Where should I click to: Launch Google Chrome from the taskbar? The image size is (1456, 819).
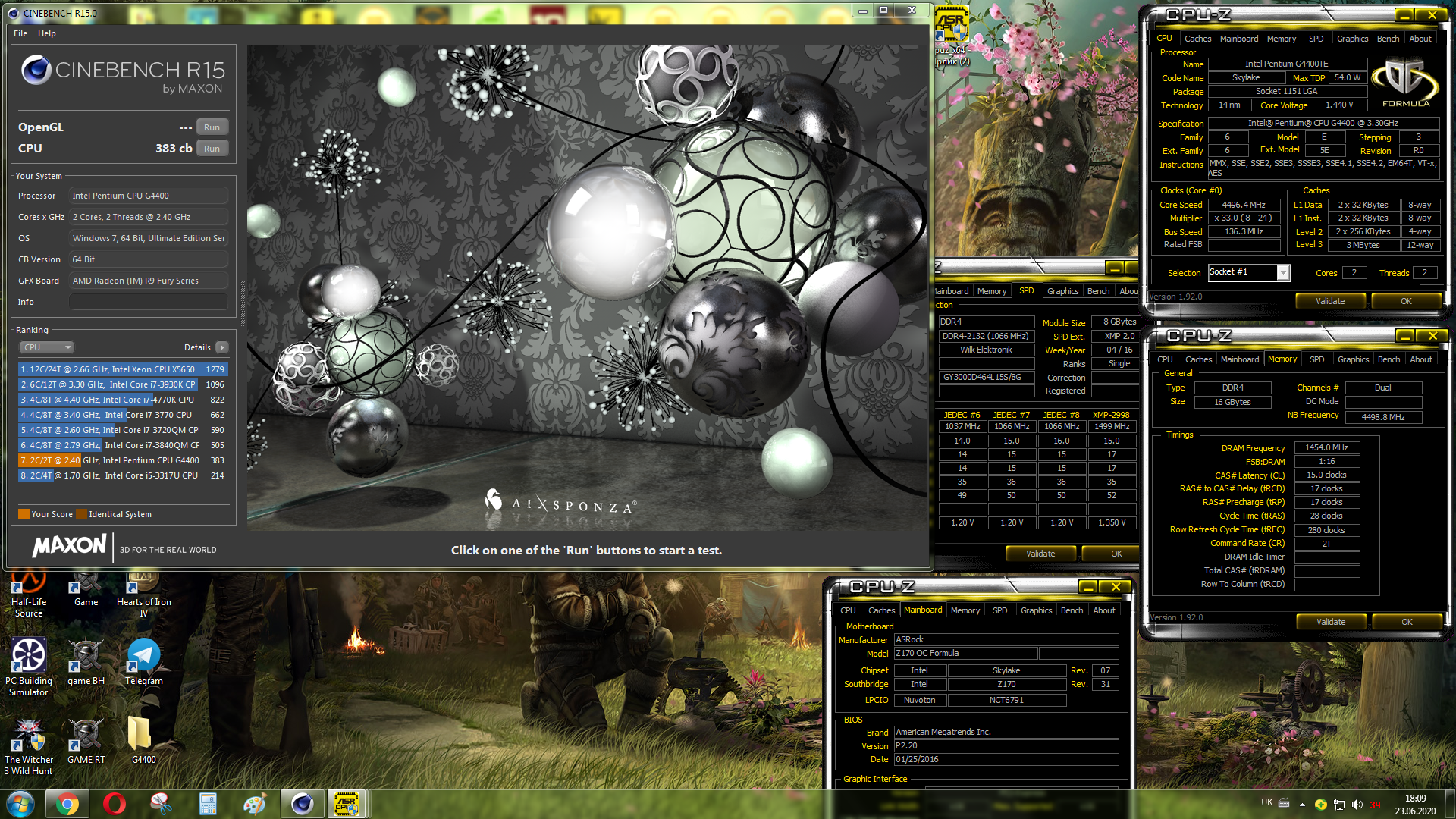67,803
